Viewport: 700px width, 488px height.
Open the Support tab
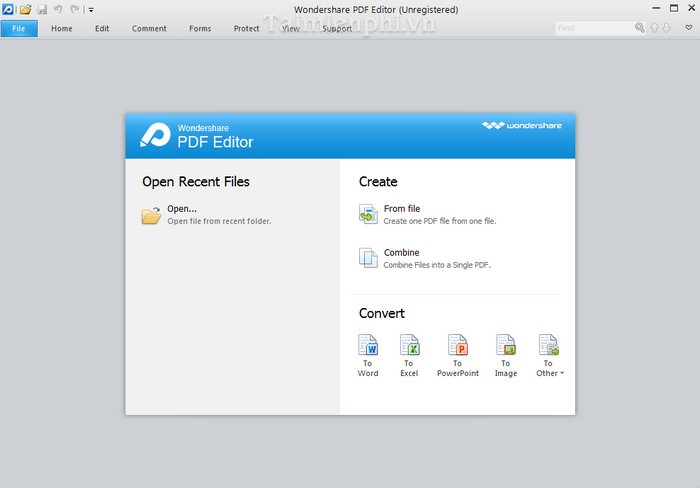point(337,29)
